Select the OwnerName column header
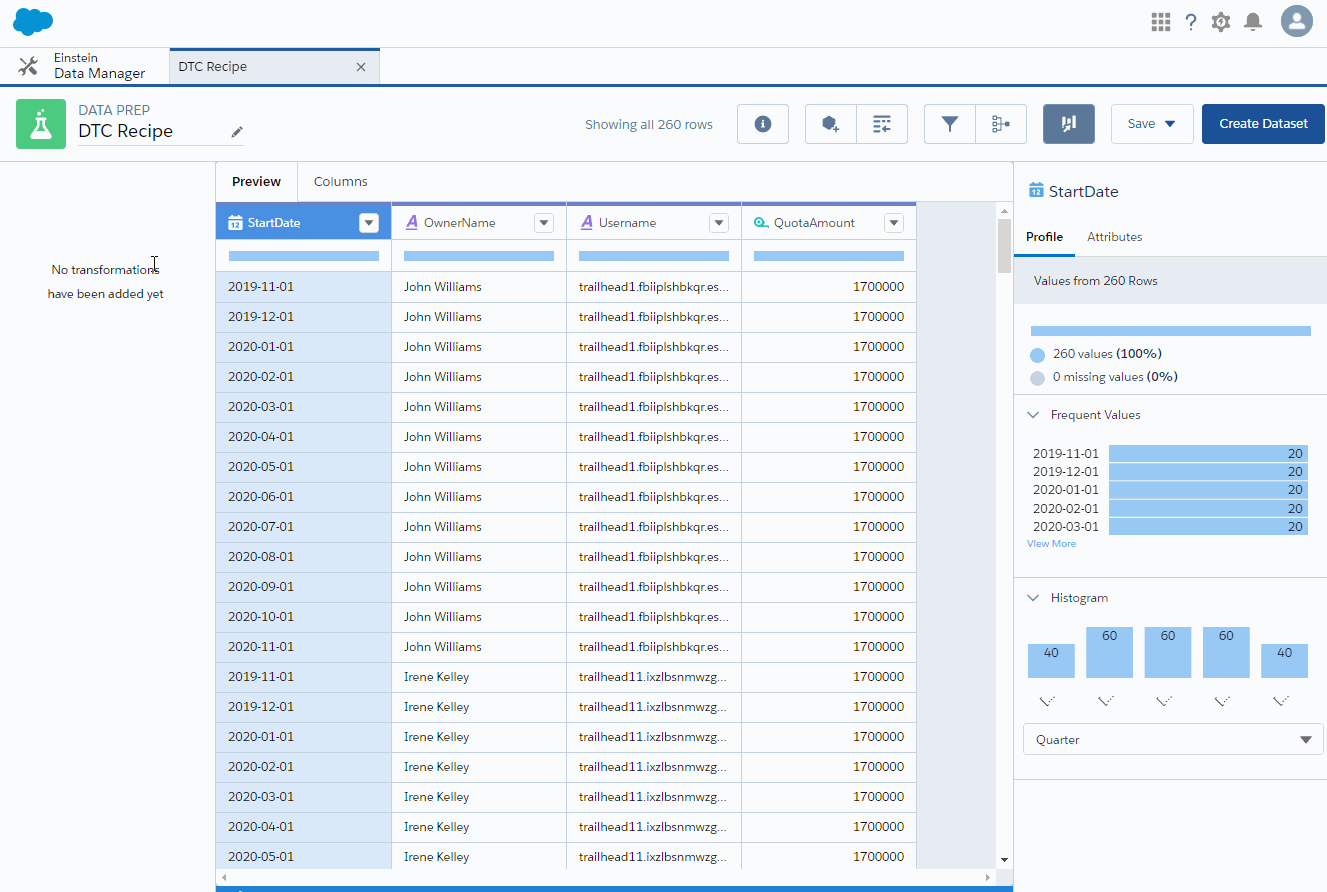Screen dimensions: 1327x892 [479, 222]
